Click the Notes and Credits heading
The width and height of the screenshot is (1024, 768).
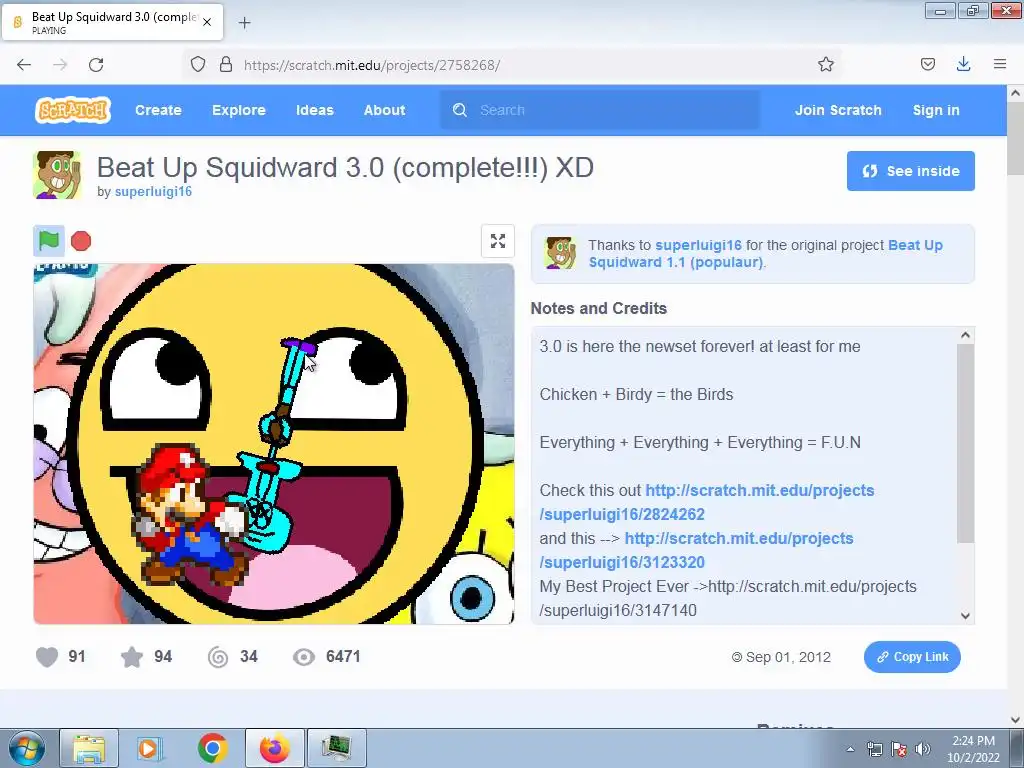[x=598, y=308]
